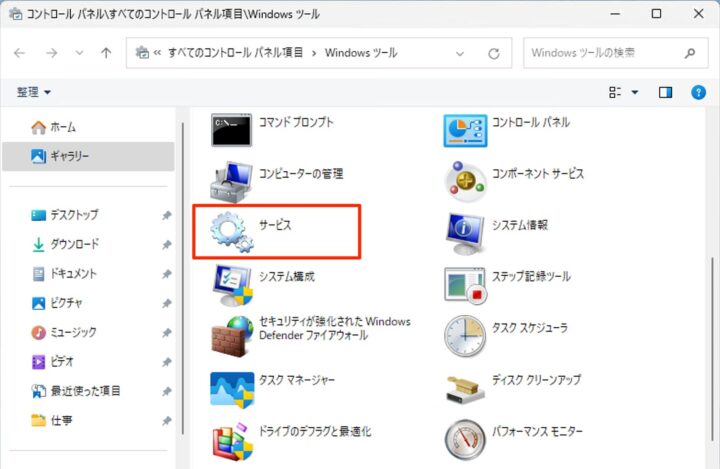Open the Control Panel icon (コントロール パネル)
Viewport: 720px width, 469px height.
point(465,130)
